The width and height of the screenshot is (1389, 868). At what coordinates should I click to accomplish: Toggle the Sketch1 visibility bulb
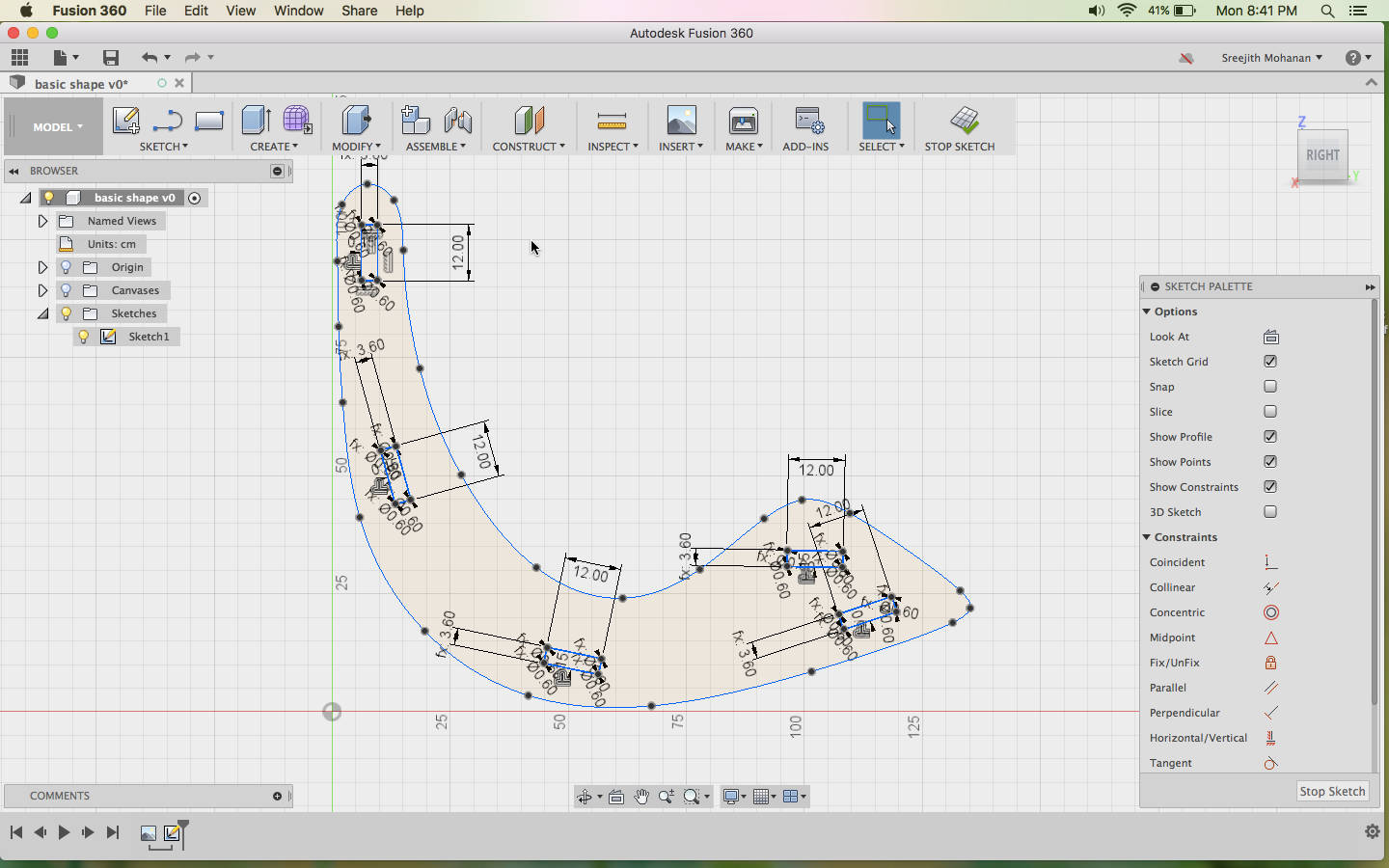pos(84,337)
